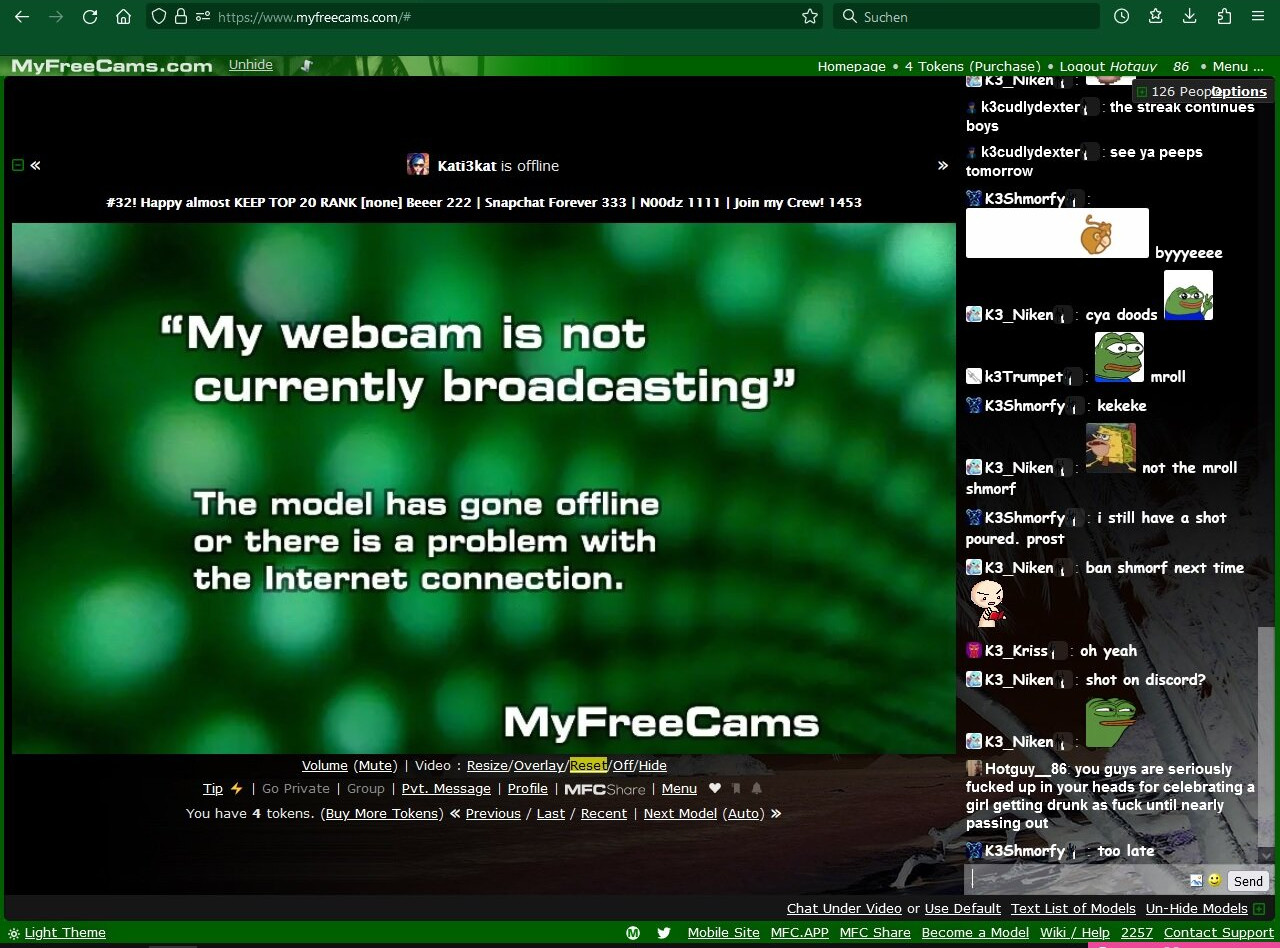Open MFC Share below video
This screenshot has width=1280, height=948.
pos(605,789)
